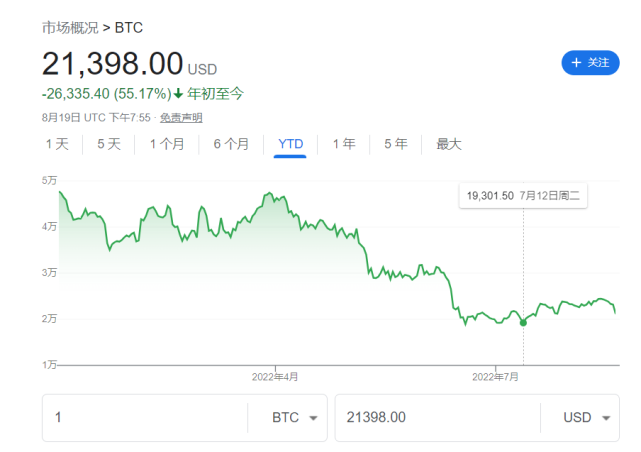Click the plus icon on 关注 button
Screen dimensions: 641x452
click(576, 63)
